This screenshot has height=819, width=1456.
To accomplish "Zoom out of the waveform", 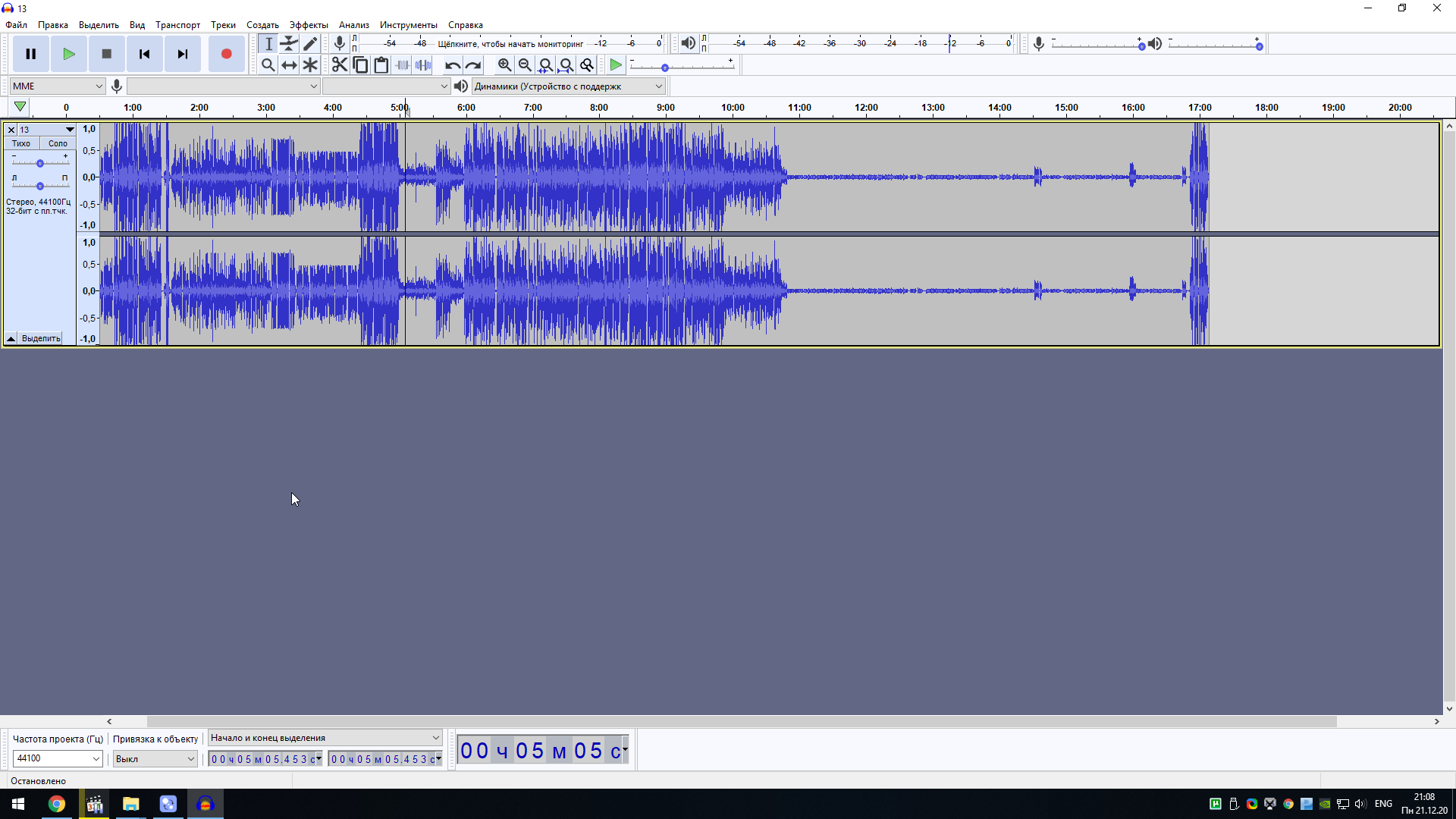I will click(525, 65).
